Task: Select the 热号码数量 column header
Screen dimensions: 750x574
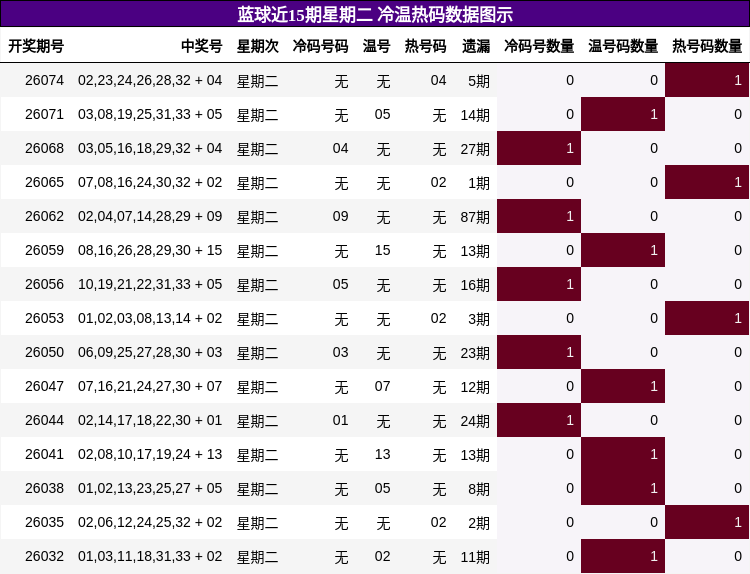Action: pos(707,46)
